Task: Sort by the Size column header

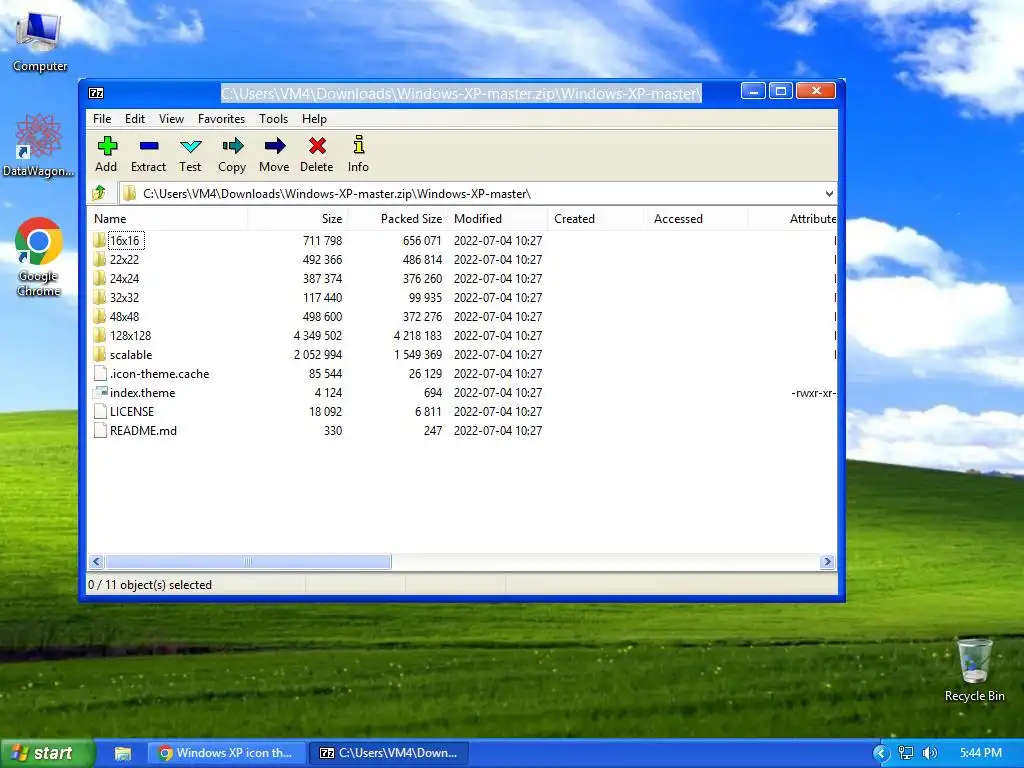Action: pyautogui.click(x=298, y=219)
